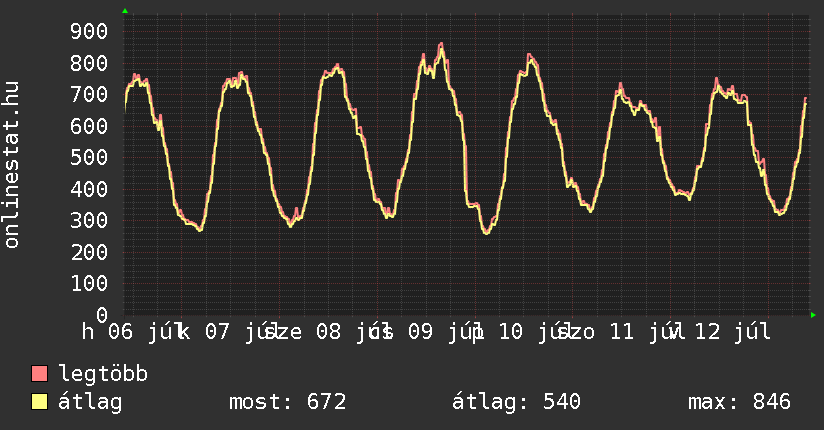This screenshot has height=430, width=824.
Task: Click the max: 846 statistic text
Action: tap(739, 402)
